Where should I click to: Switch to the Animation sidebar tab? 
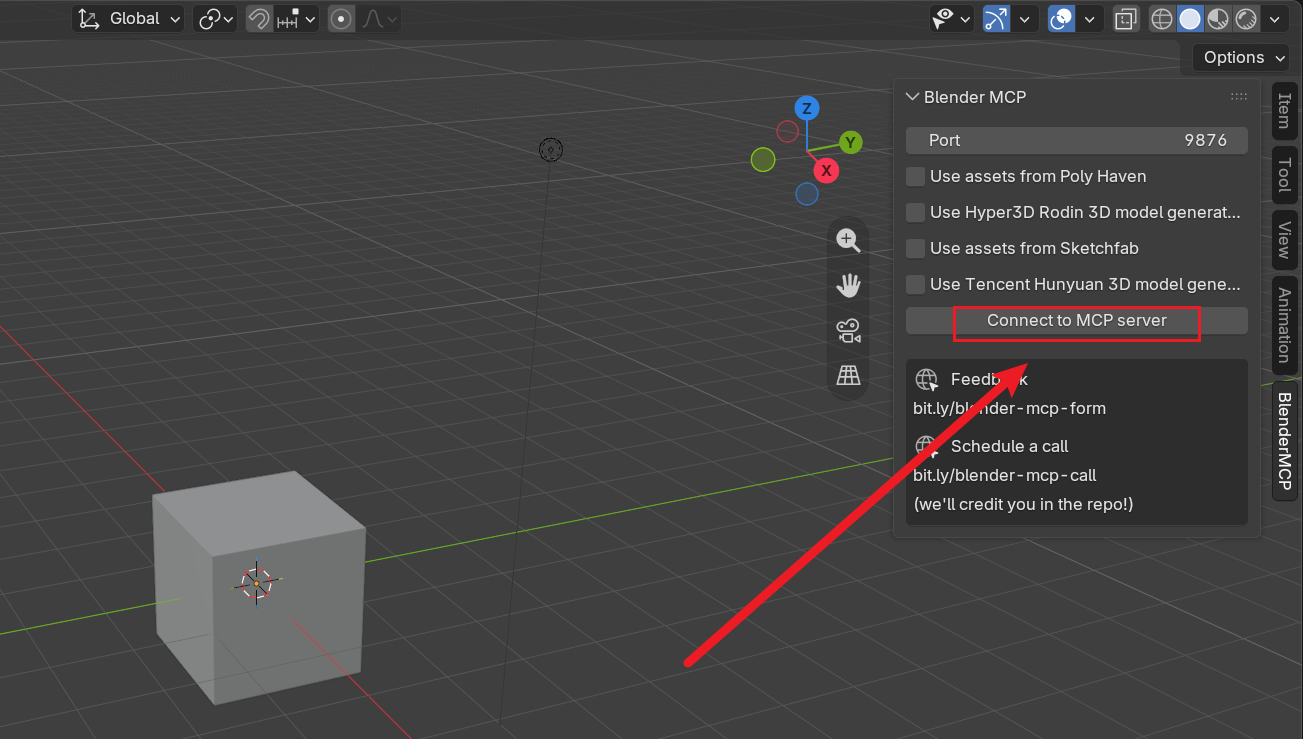[x=1284, y=325]
